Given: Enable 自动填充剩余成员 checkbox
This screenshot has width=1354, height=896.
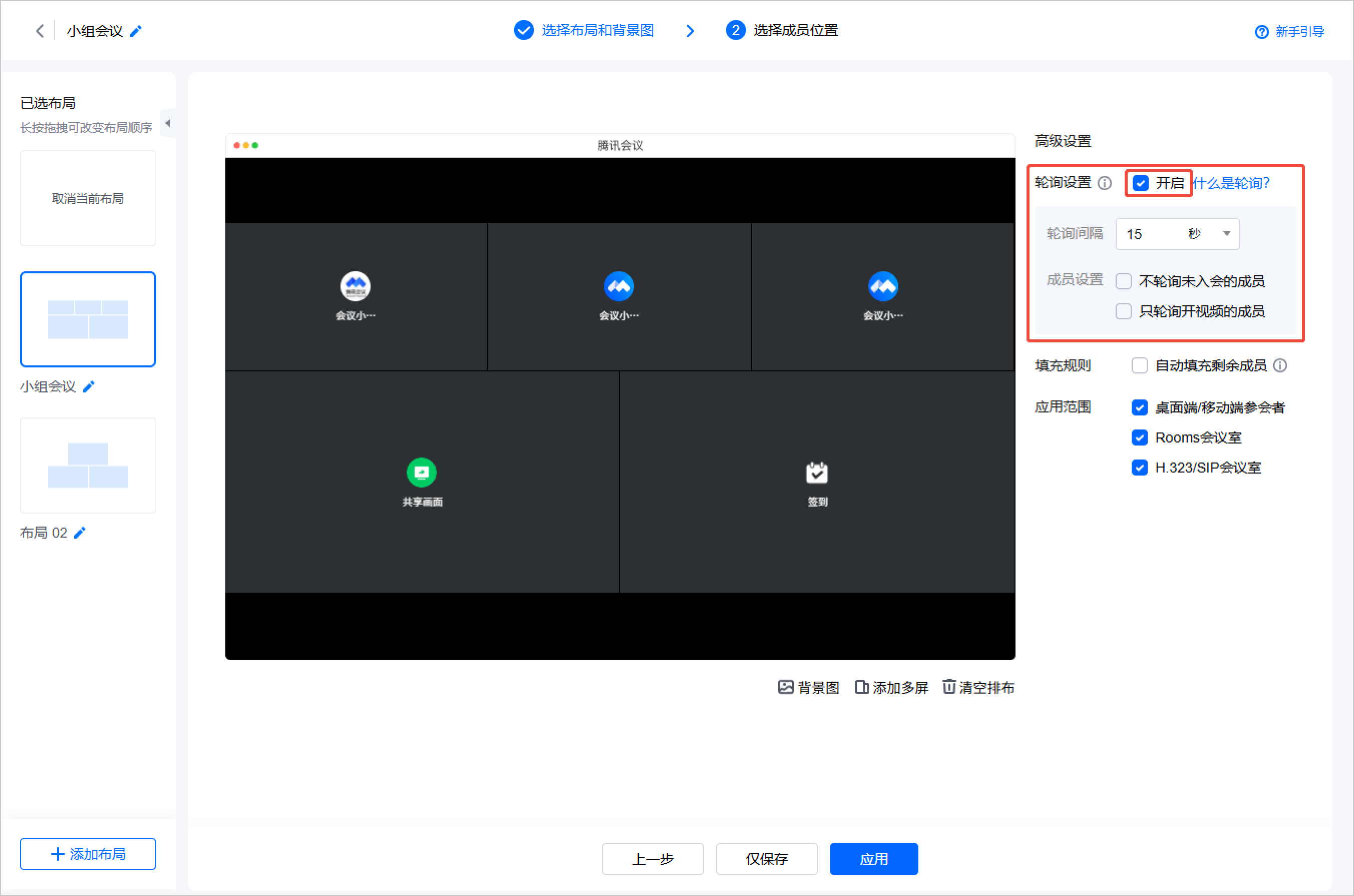Looking at the screenshot, I should coord(1140,366).
